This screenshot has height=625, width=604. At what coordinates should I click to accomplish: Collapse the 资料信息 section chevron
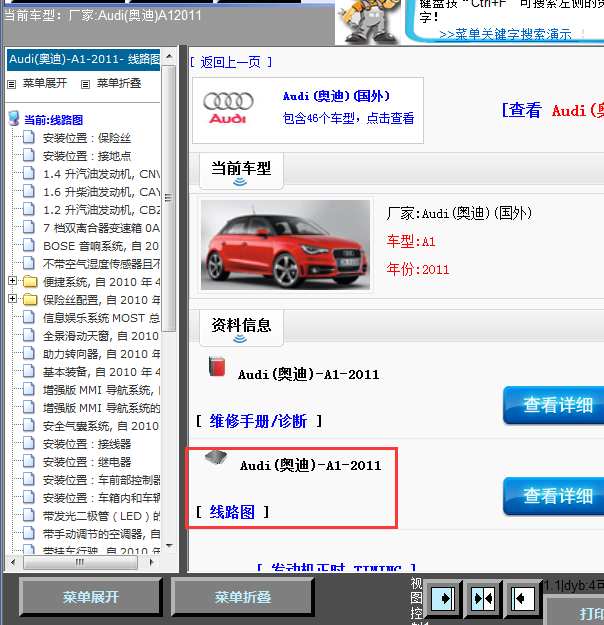pos(240,339)
